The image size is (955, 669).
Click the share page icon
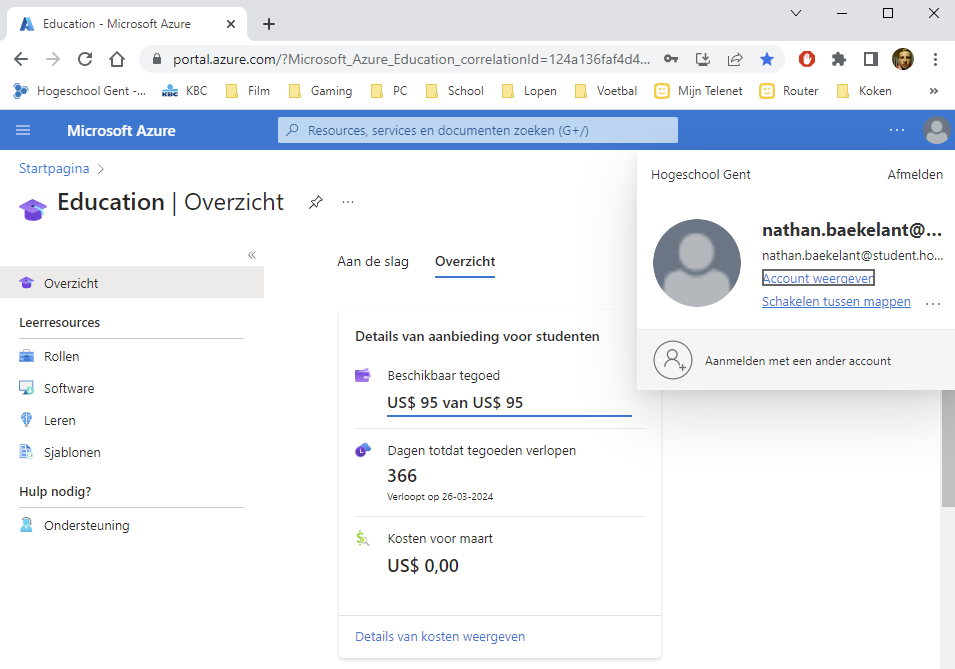pos(735,59)
